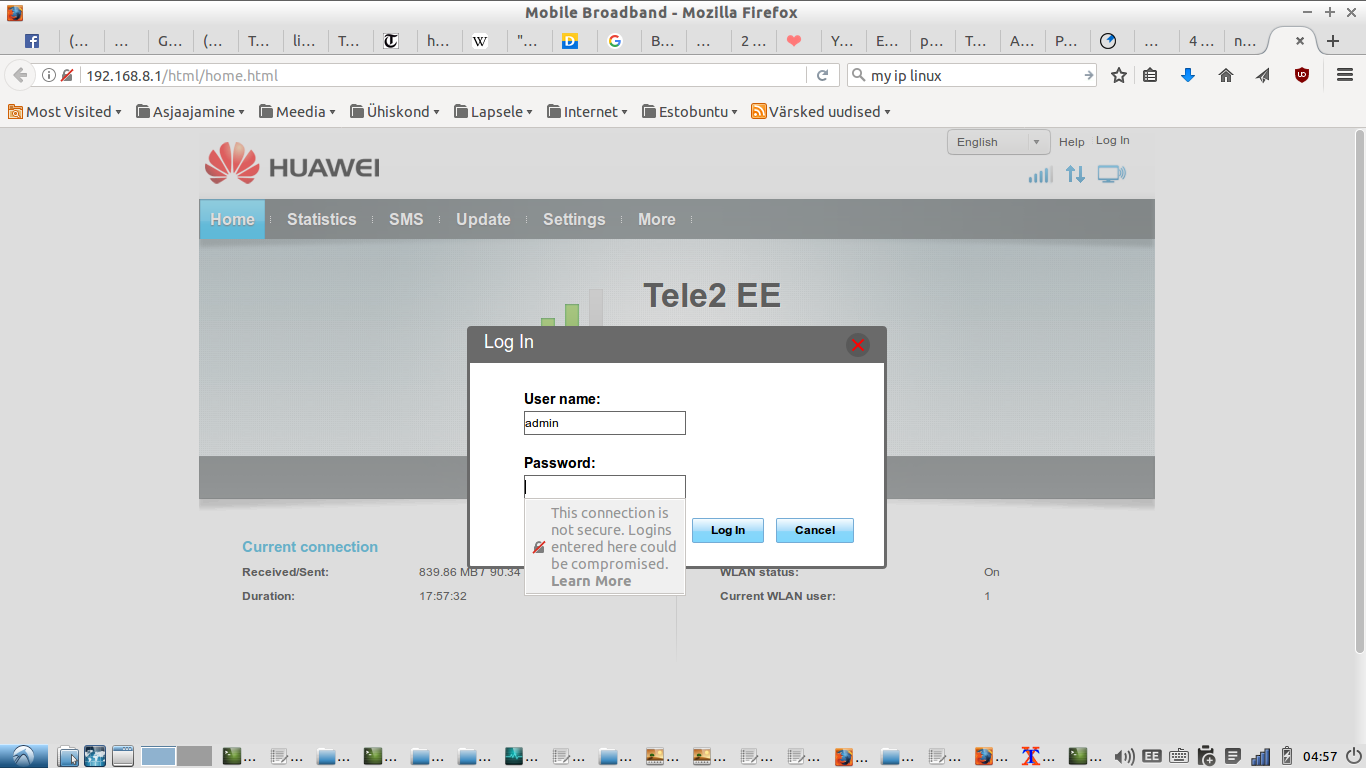Expand the Estobuntu bookmarks folder
1366x768 pixels.
coord(690,112)
